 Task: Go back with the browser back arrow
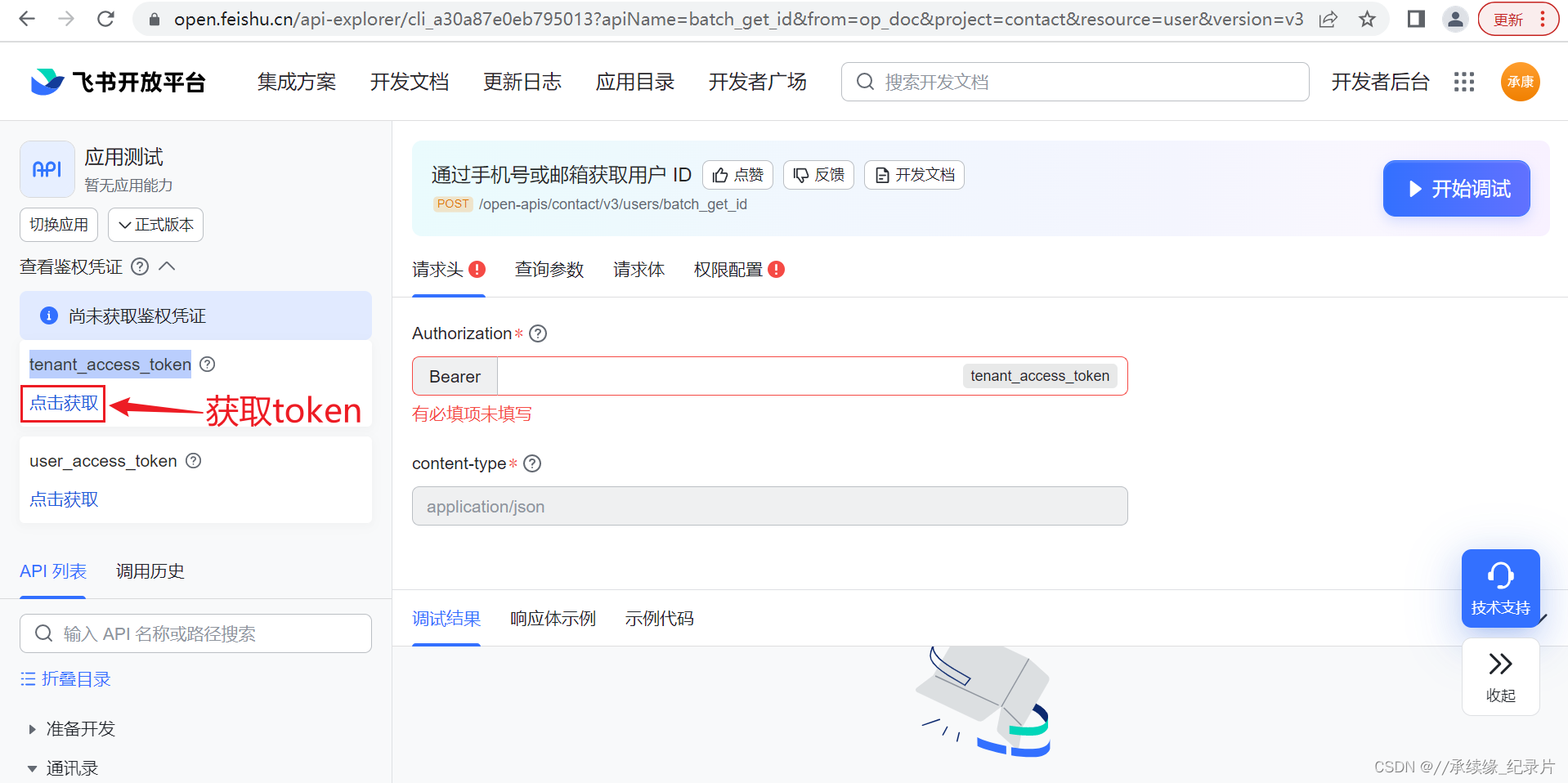coord(27,19)
